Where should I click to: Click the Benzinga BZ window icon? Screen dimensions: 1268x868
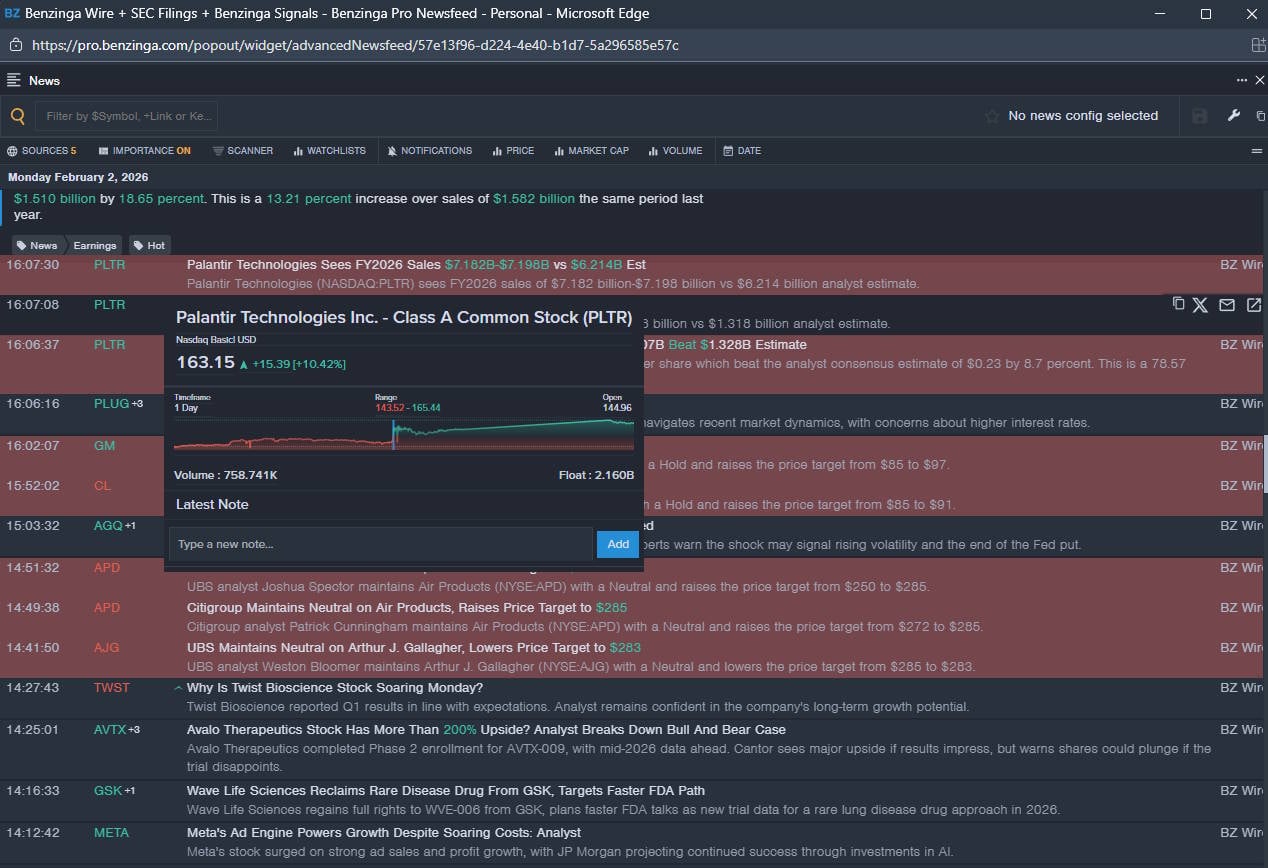point(12,14)
